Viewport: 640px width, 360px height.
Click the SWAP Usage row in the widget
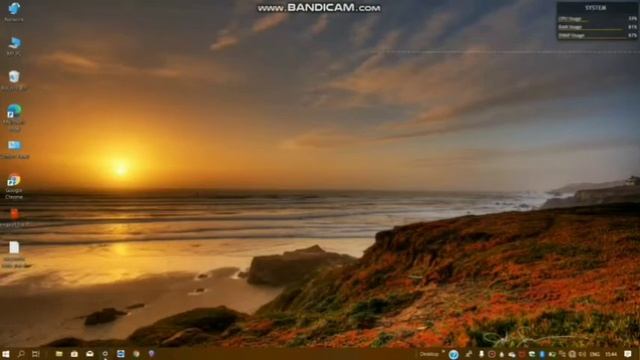[597, 36]
